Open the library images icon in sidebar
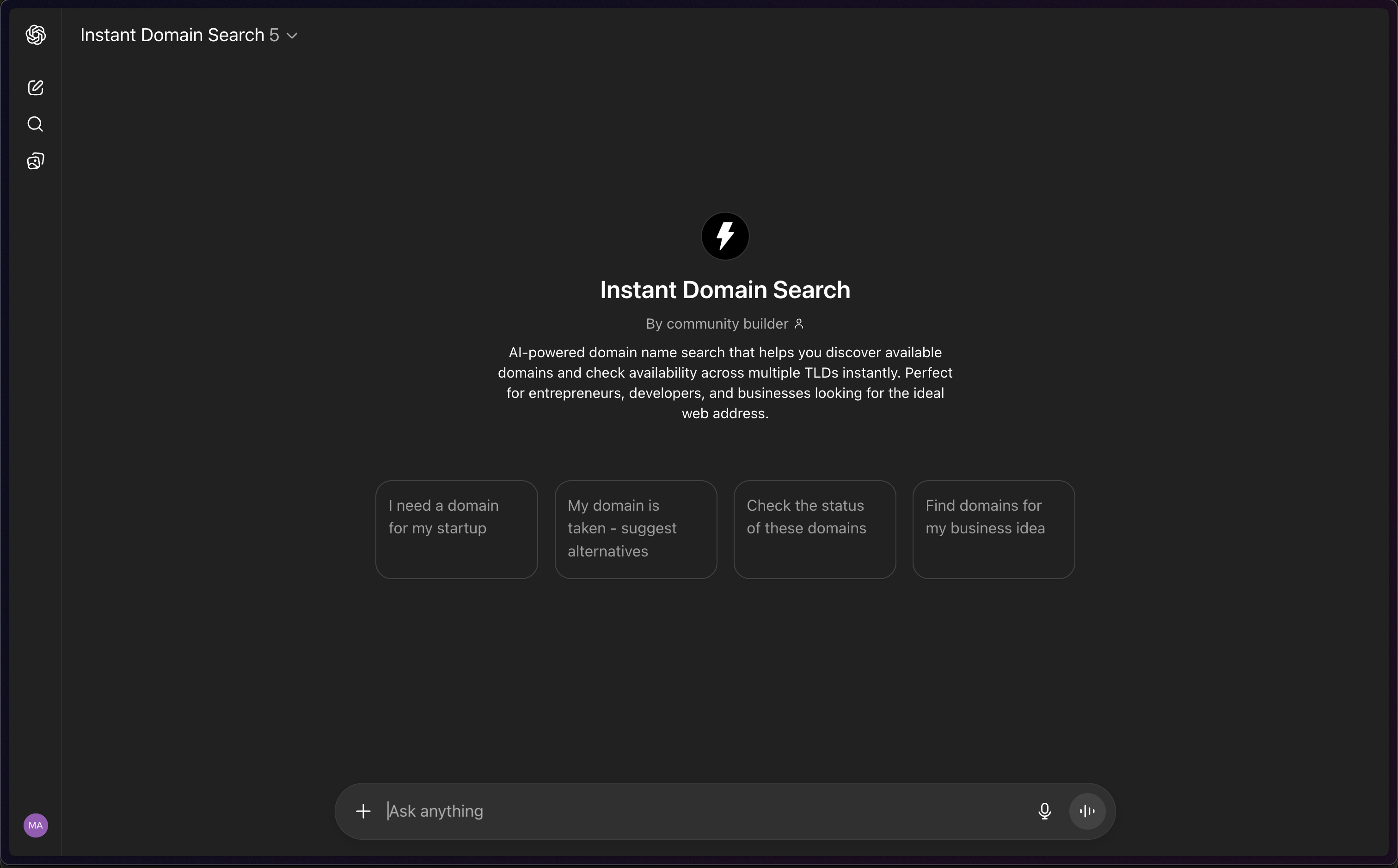This screenshot has height=868, width=1398. click(36, 161)
